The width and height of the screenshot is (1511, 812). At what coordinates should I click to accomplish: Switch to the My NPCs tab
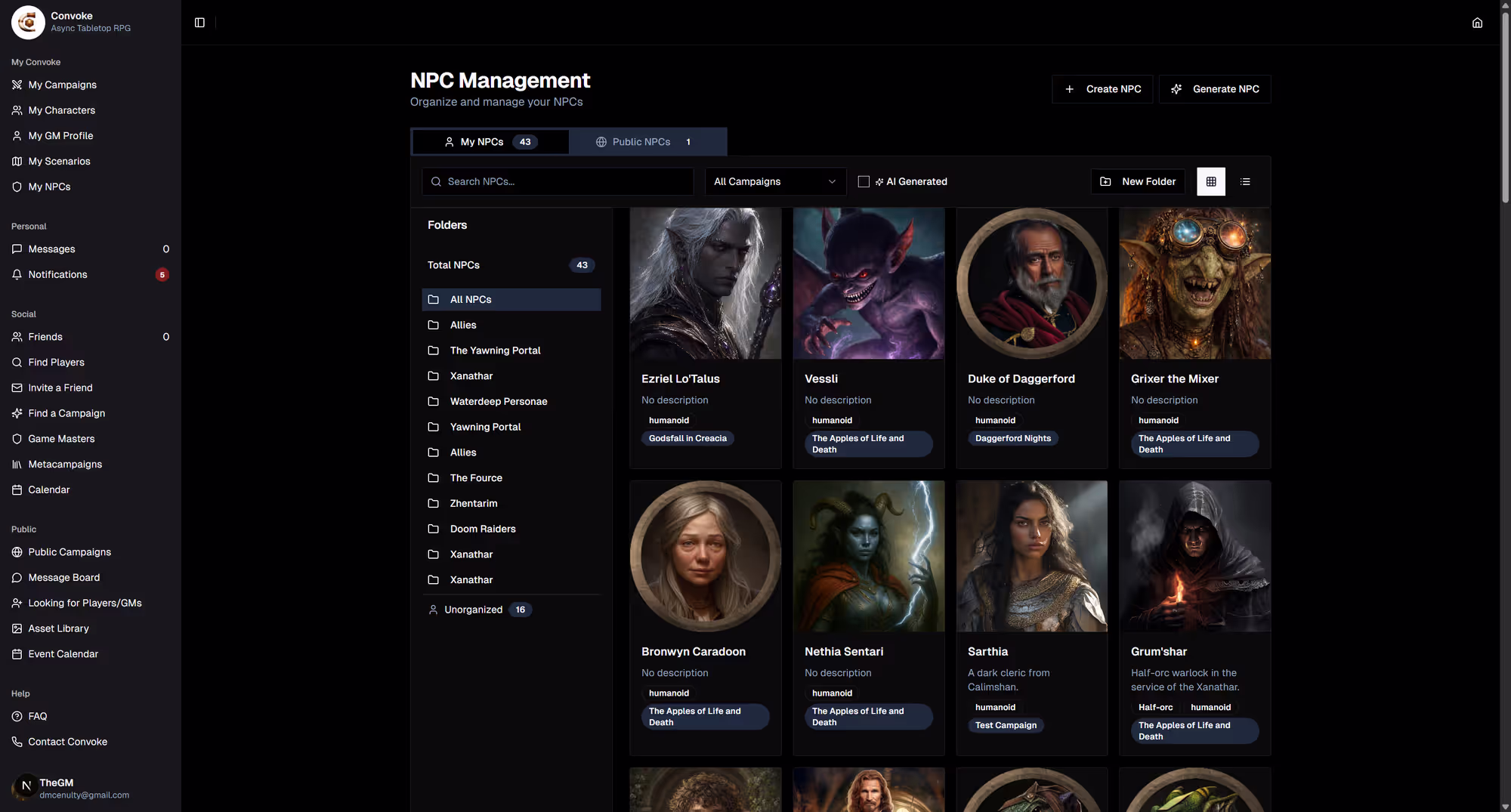pyautogui.click(x=490, y=142)
